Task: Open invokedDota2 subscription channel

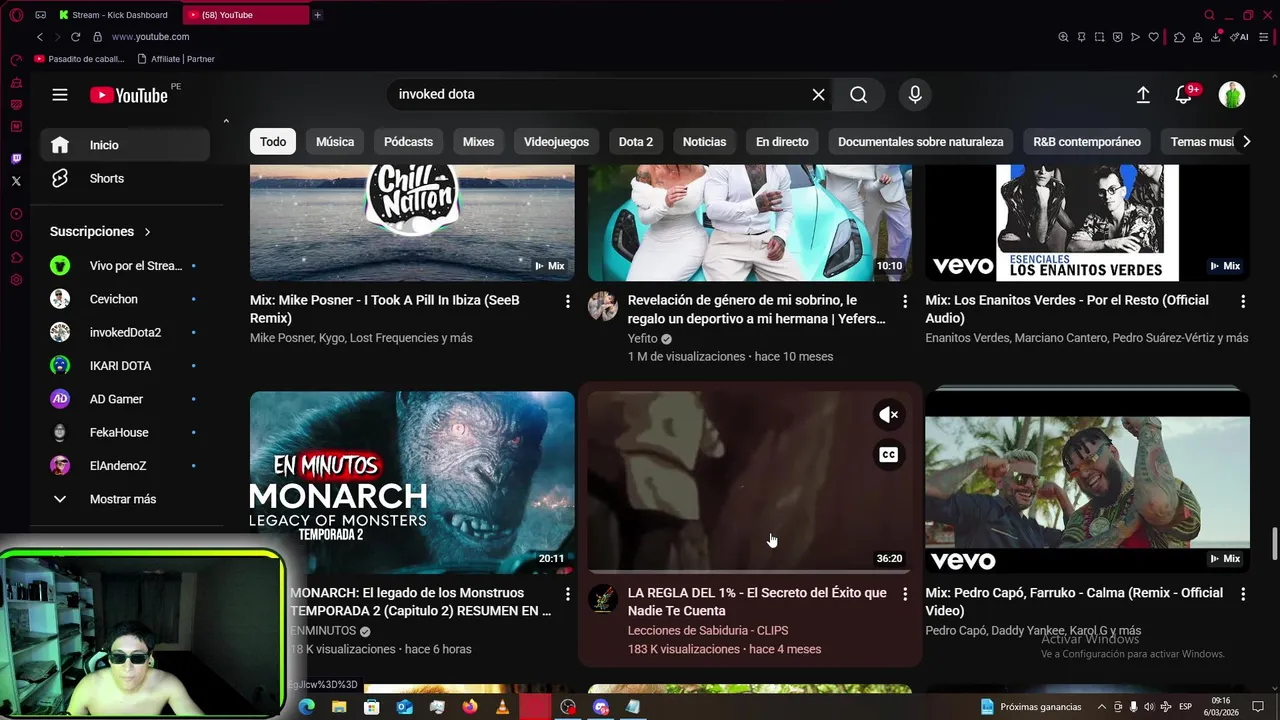Action: (125, 332)
